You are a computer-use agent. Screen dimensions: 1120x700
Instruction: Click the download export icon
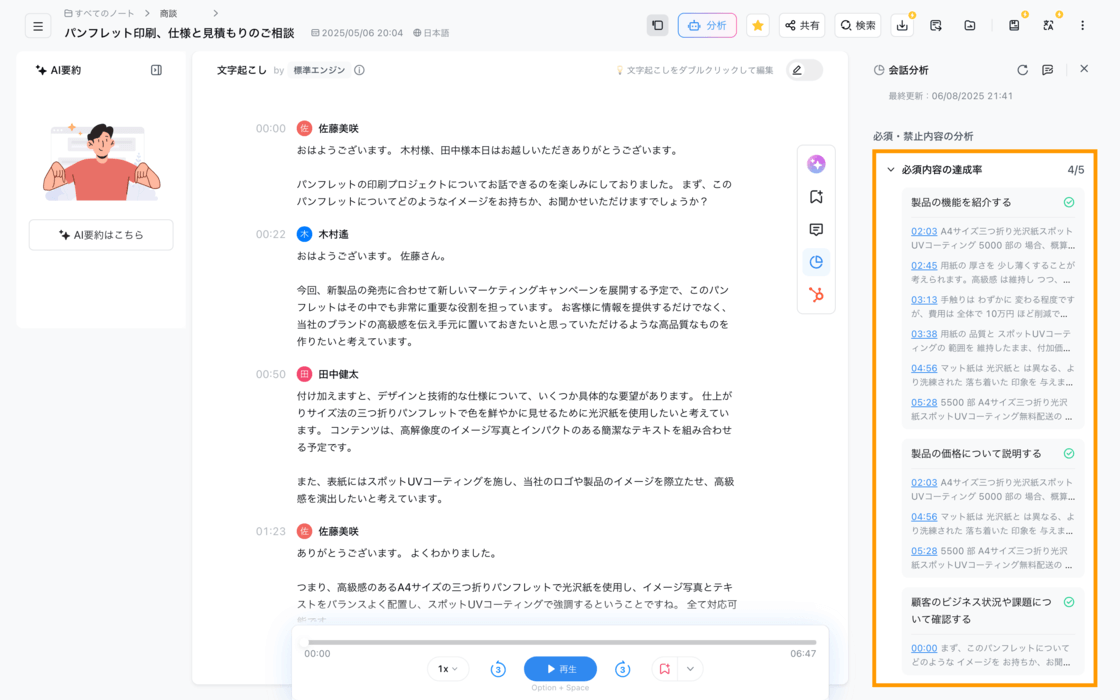click(903, 26)
